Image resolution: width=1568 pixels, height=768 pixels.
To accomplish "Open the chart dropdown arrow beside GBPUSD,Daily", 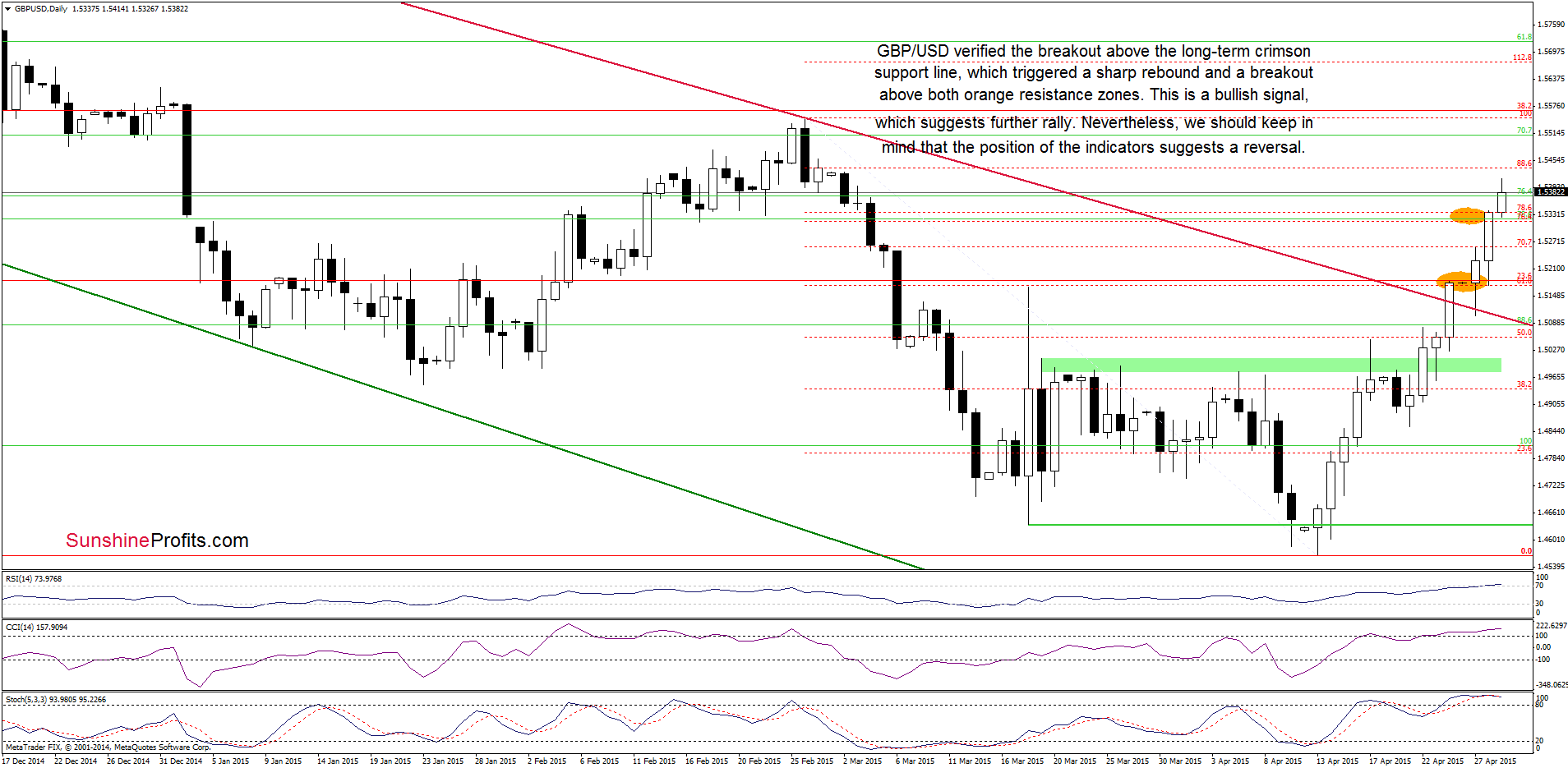I will point(8,9).
